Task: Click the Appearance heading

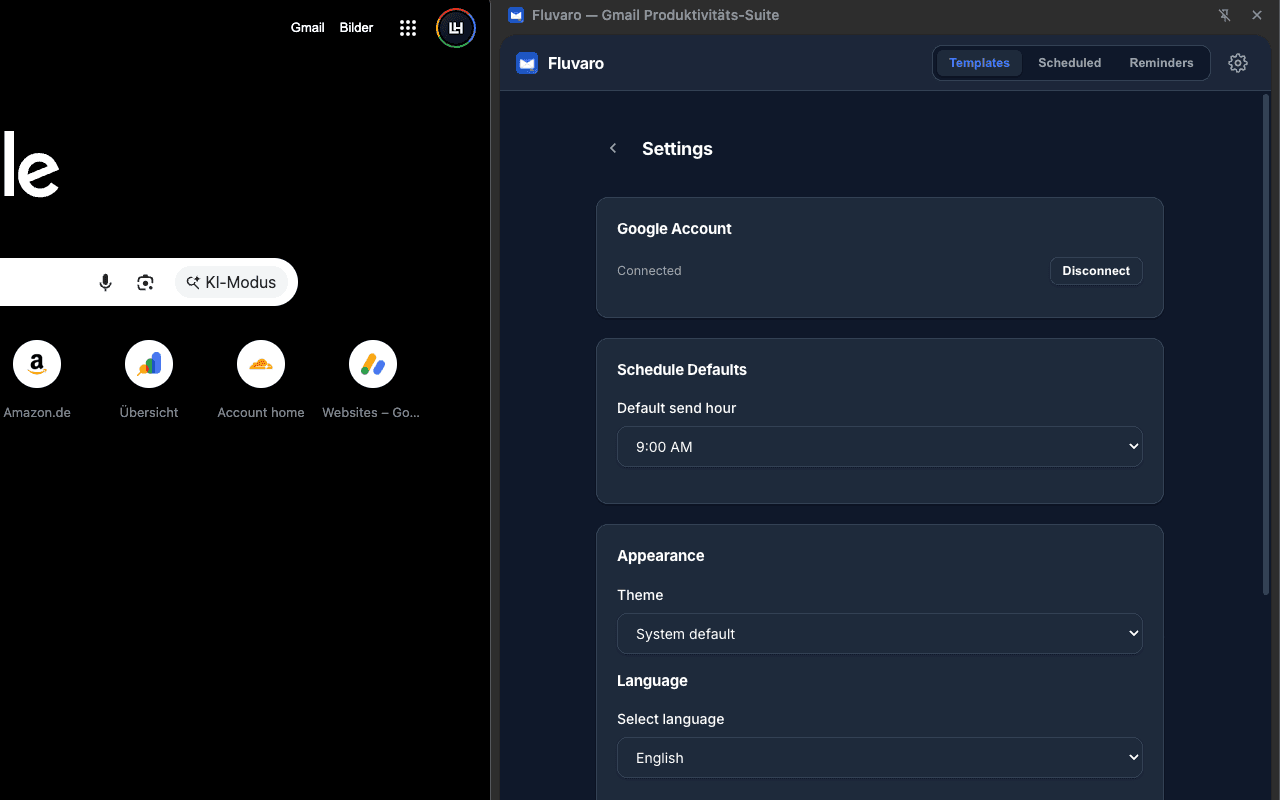Action: tap(661, 556)
